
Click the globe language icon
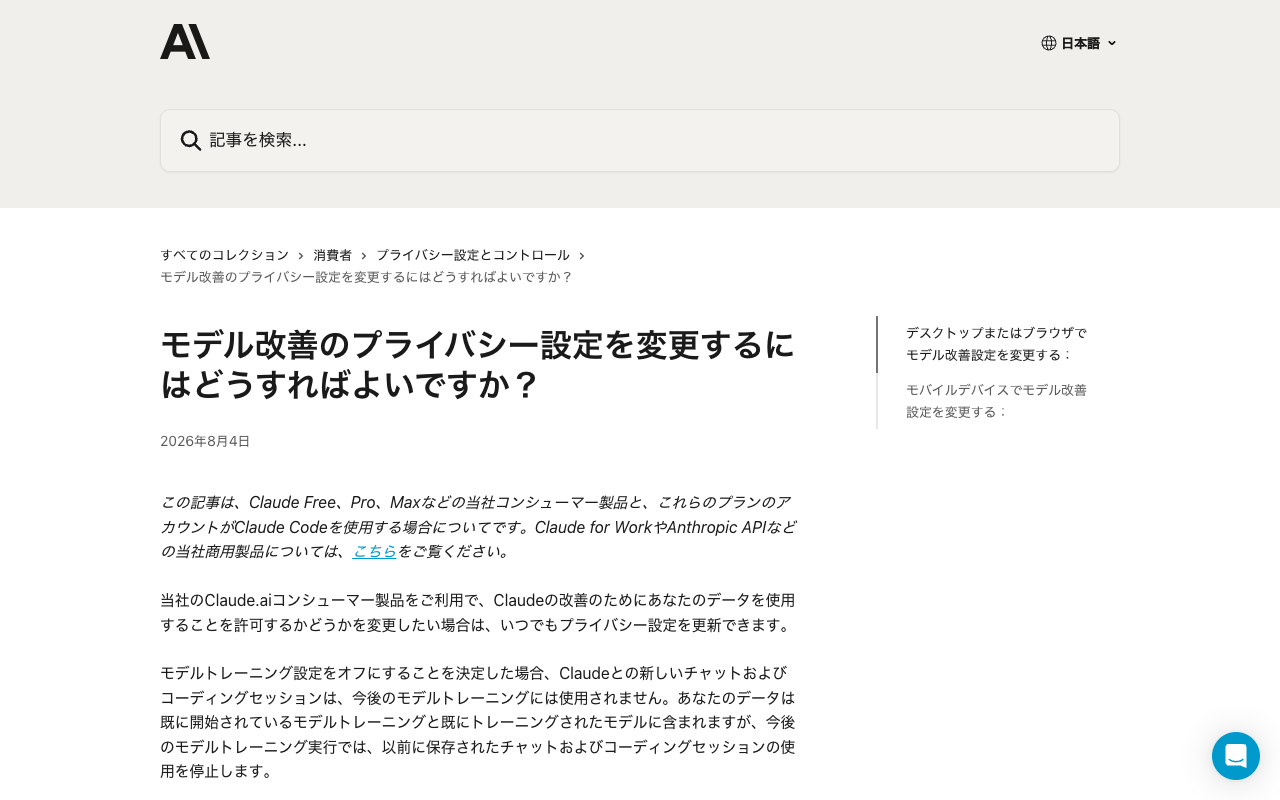pyautogui.click(x=1049, y=43)
